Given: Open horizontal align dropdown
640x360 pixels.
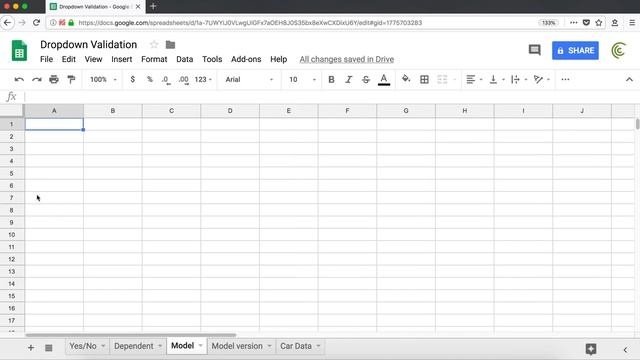Looking at the screenshot, I should [474, 80].
